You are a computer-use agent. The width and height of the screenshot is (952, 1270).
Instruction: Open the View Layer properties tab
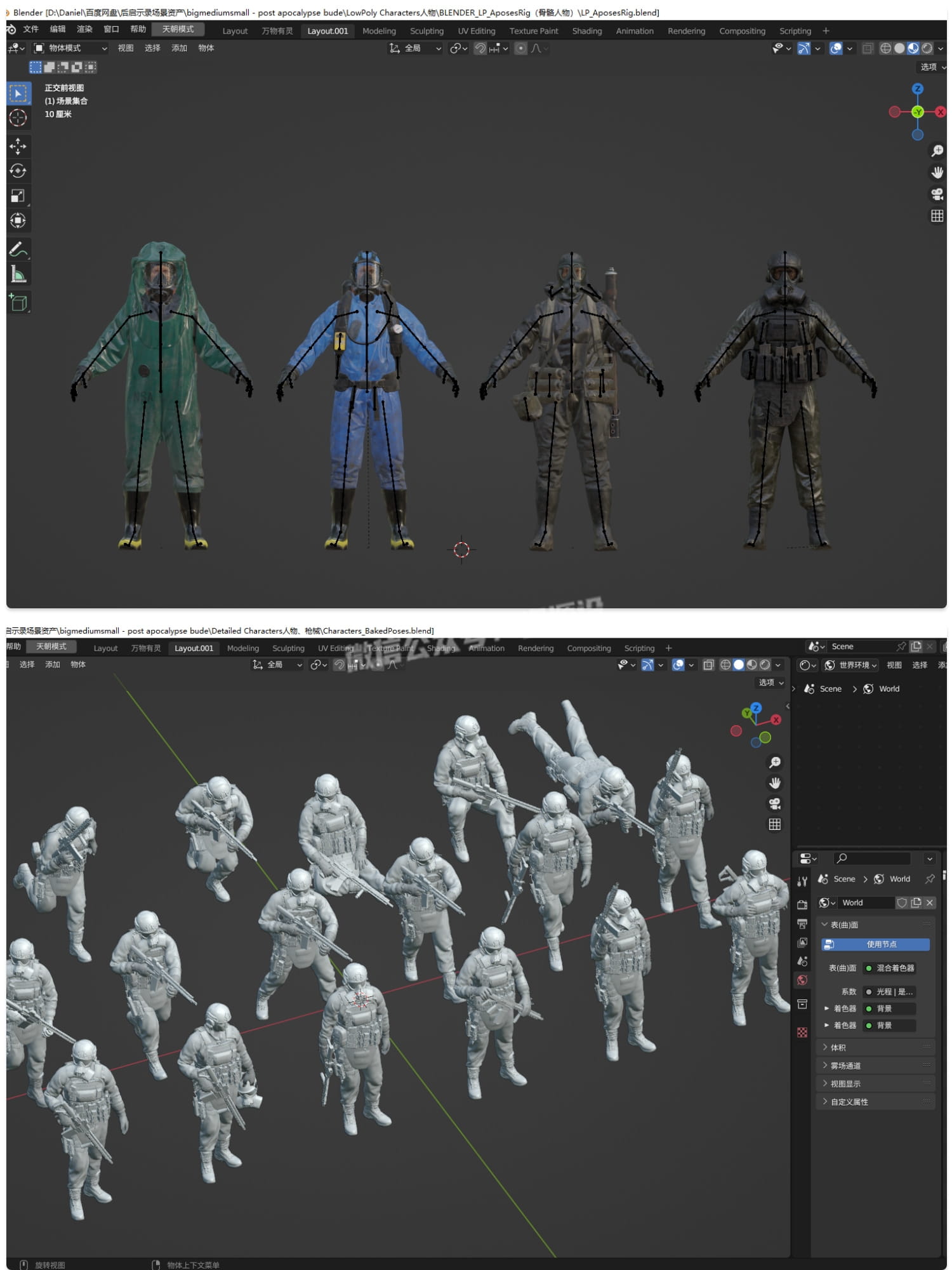tap(802, 943)
